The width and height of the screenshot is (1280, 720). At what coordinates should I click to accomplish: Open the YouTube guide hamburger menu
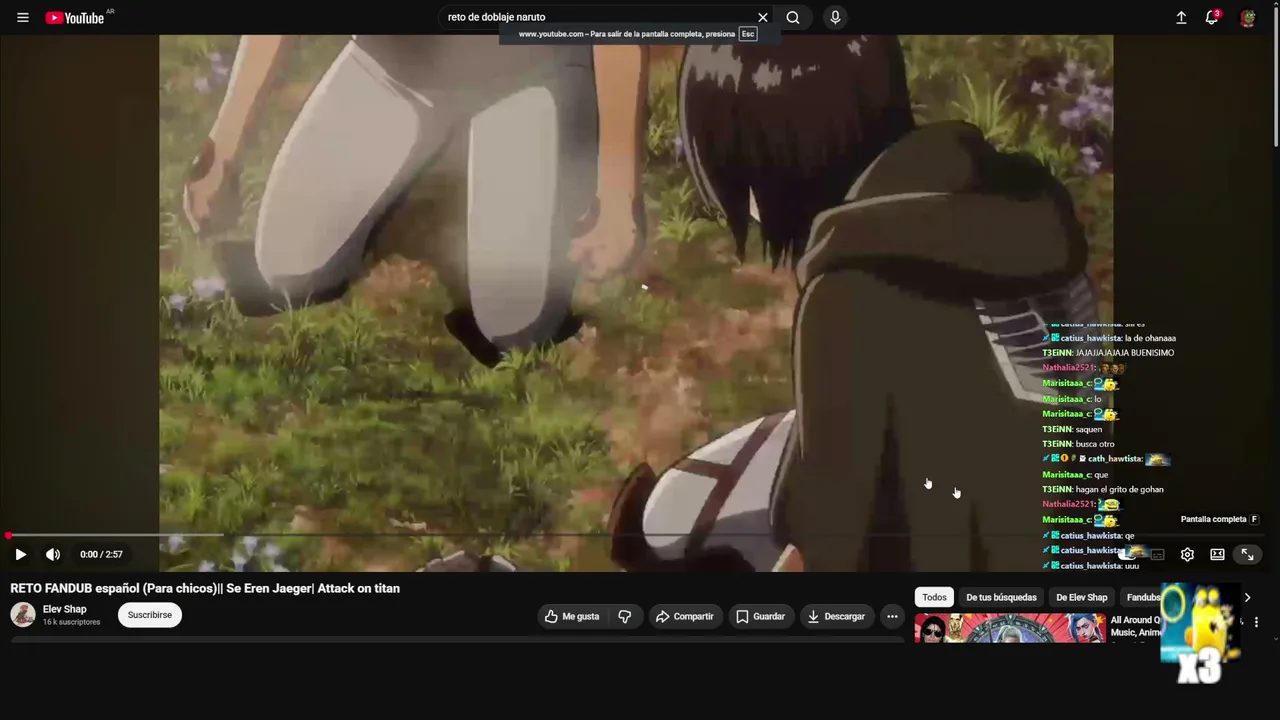tap(23, 18)
